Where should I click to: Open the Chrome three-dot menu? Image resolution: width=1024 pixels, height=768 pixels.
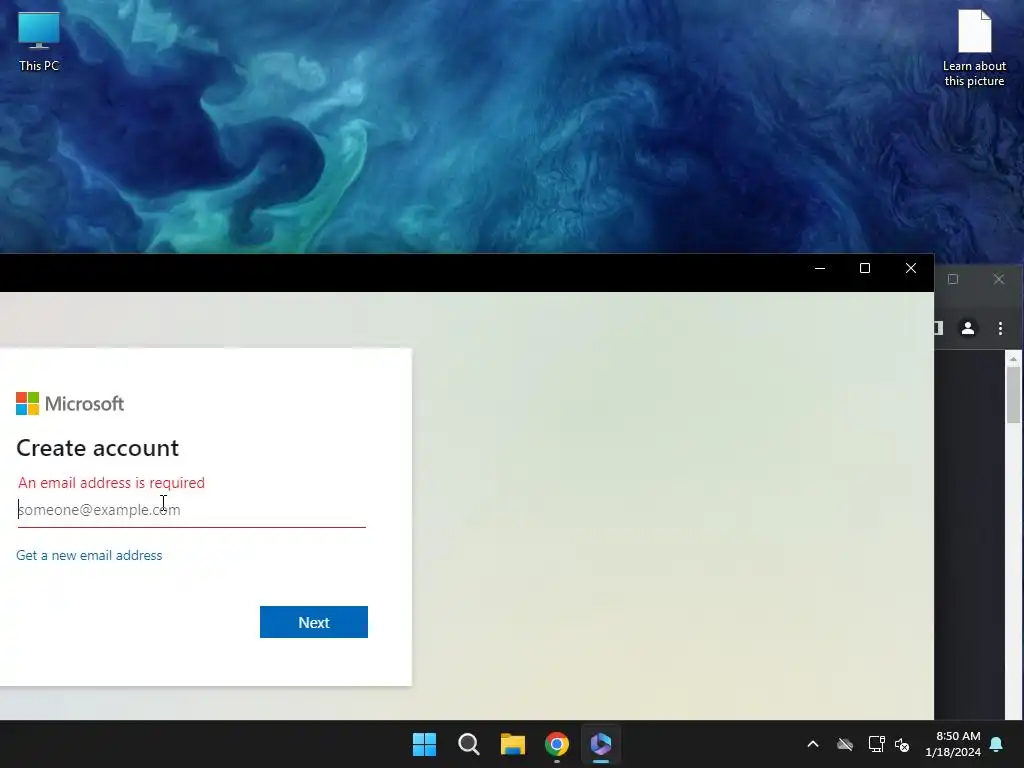point(1000,328)
